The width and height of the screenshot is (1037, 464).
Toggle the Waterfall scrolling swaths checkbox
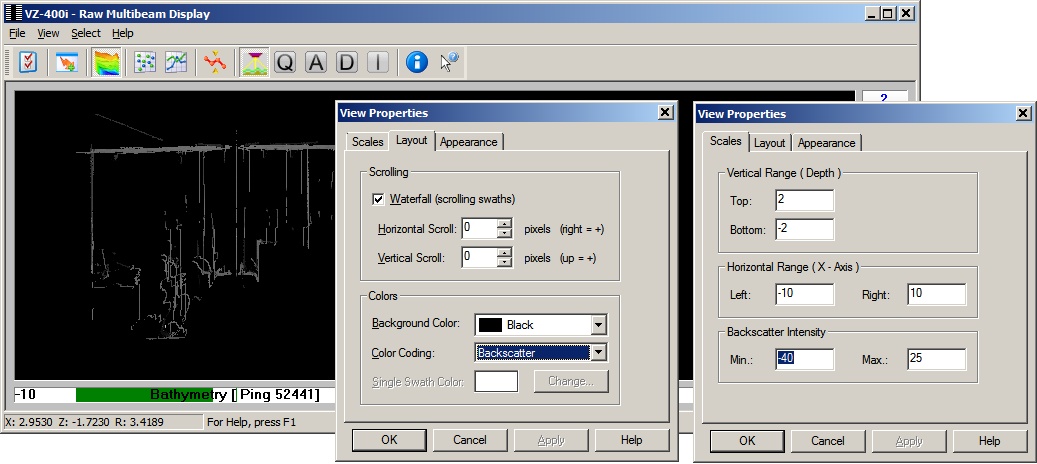(378, 199)
